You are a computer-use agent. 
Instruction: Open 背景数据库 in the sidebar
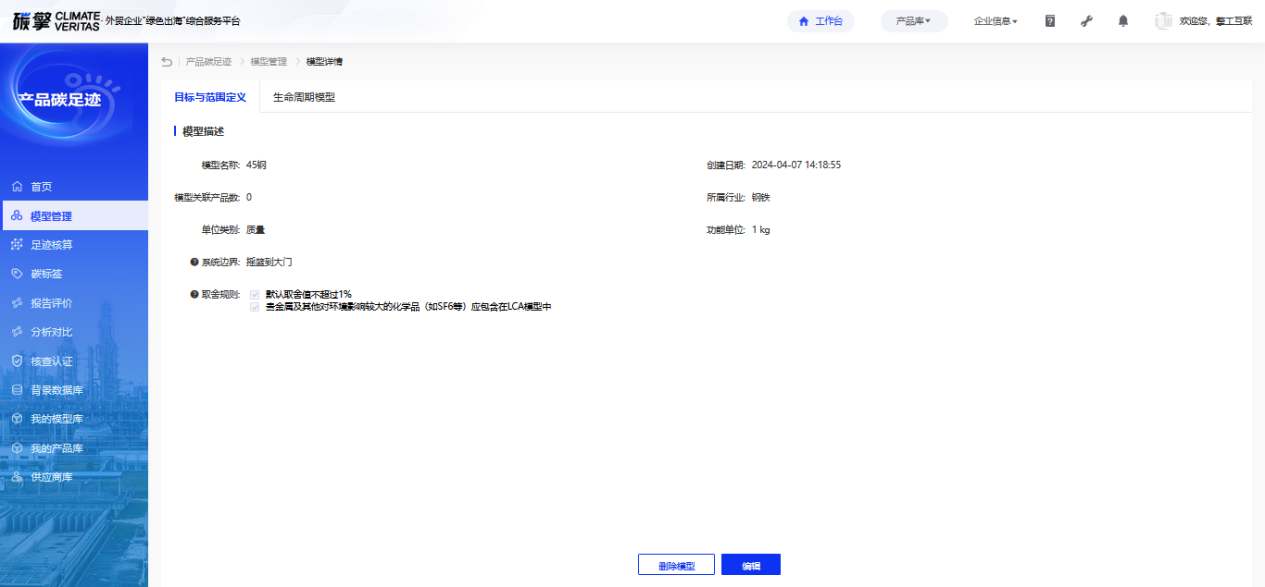[57, 390]
